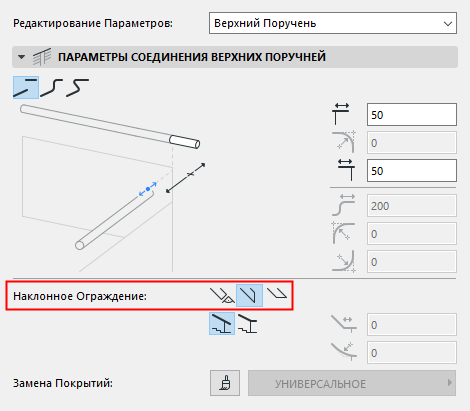The width and height of the screenshot is (470, 411).
Task: Click the УНИВЕРСАЛЬНОЕ surface button
Action: tap(352, 383)
